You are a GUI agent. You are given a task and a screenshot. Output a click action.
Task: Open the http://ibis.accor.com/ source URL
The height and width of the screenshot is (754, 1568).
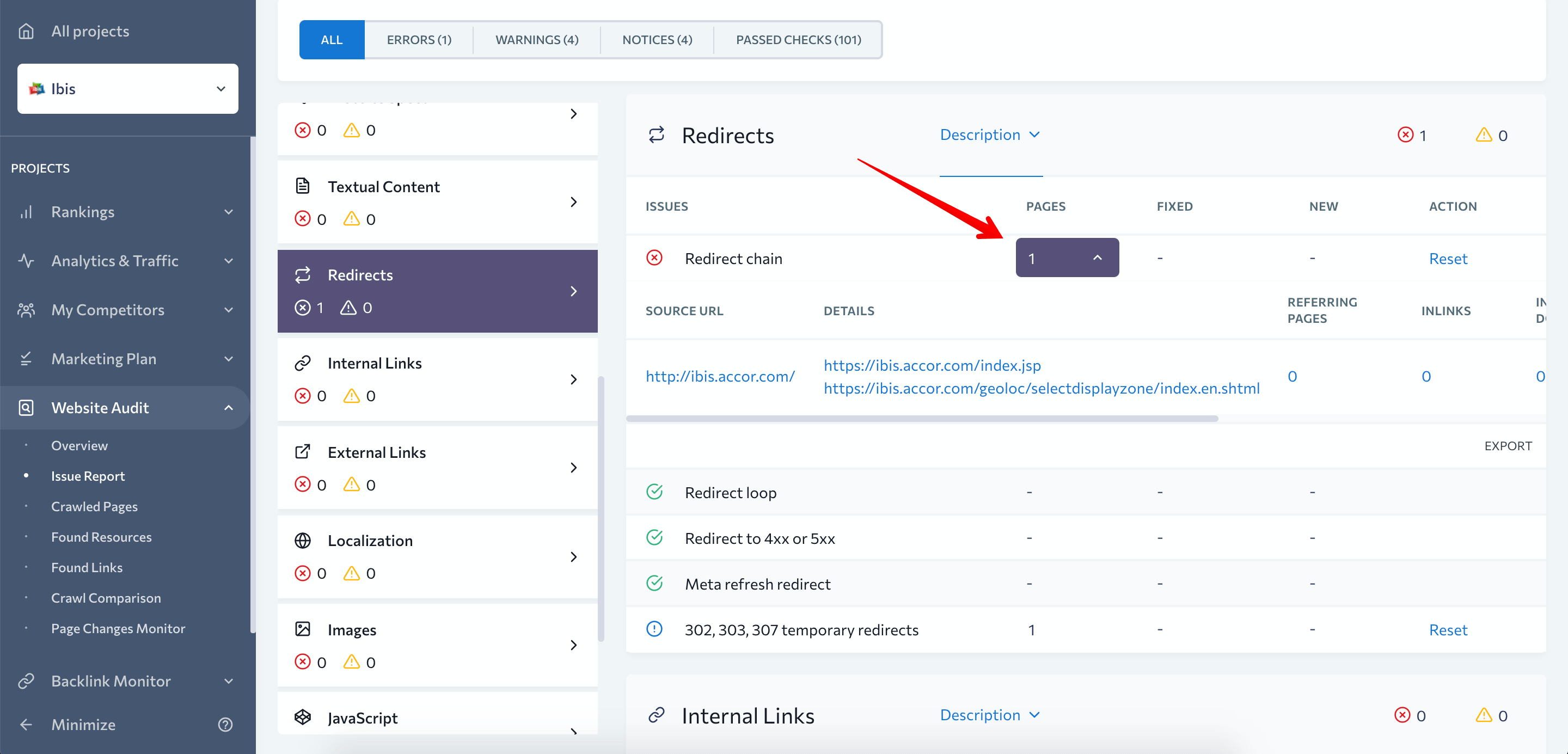coord(720,376)
